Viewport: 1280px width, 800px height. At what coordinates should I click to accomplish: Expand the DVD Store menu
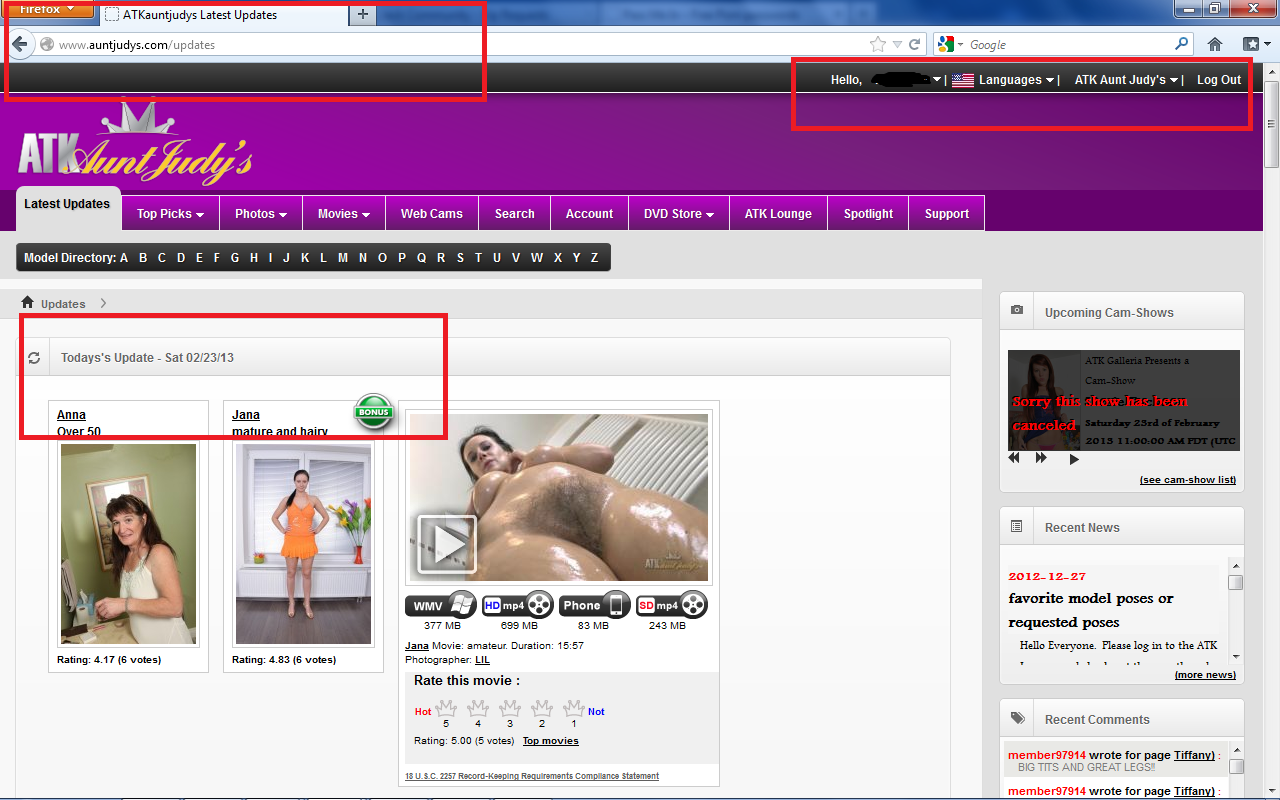(678, 214)
